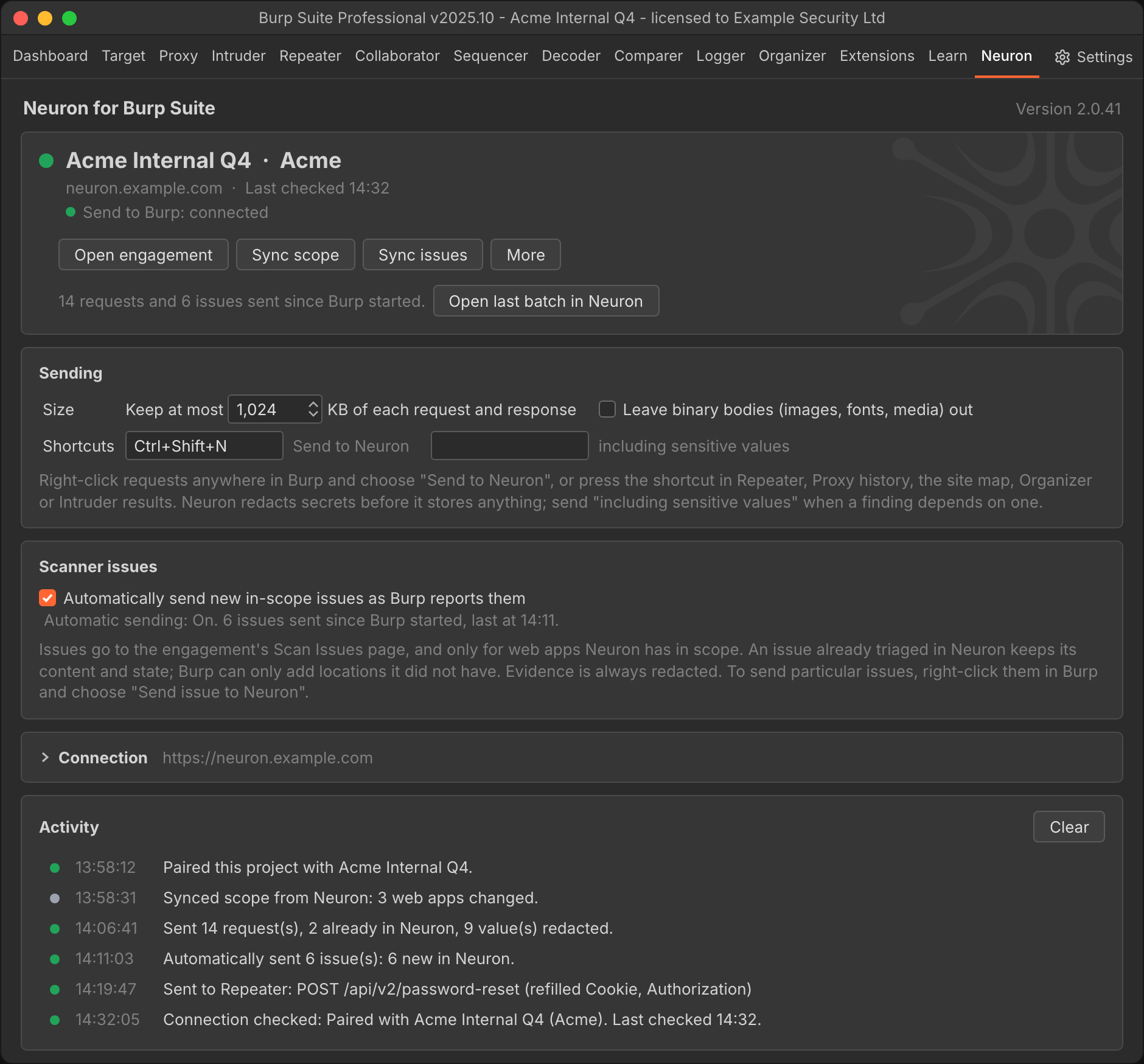Click the Keep at most 1,024 KB field
The height and width of the screenshot is (1064, 1144).
point(275,409)
